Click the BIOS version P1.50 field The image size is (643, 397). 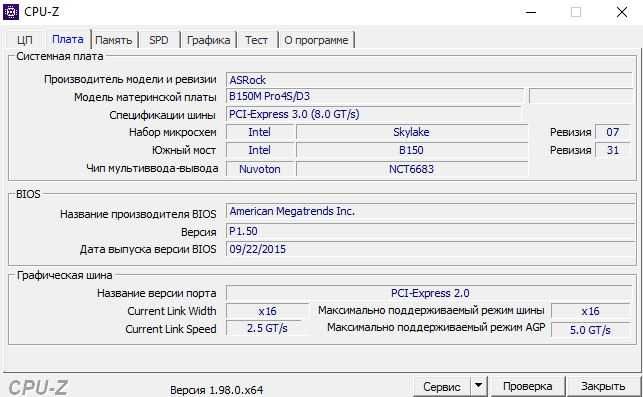(430, 231)
